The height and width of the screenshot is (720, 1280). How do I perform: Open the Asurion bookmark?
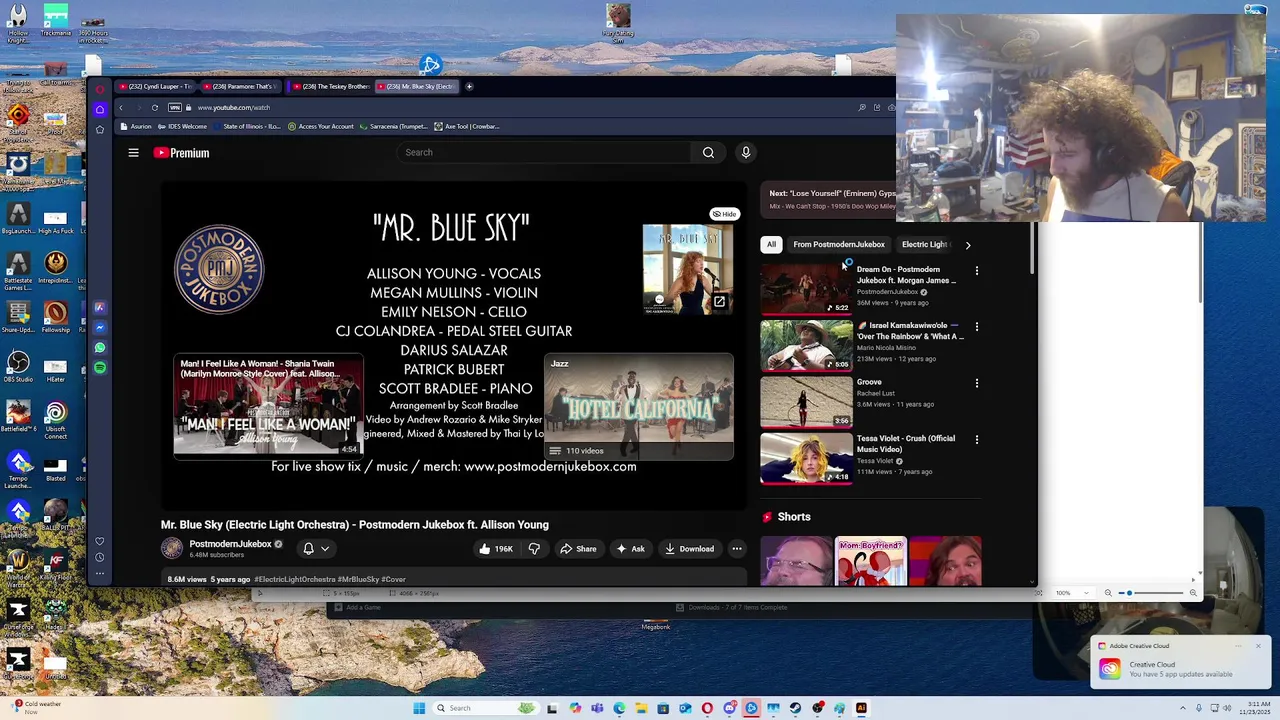point(135,126)
